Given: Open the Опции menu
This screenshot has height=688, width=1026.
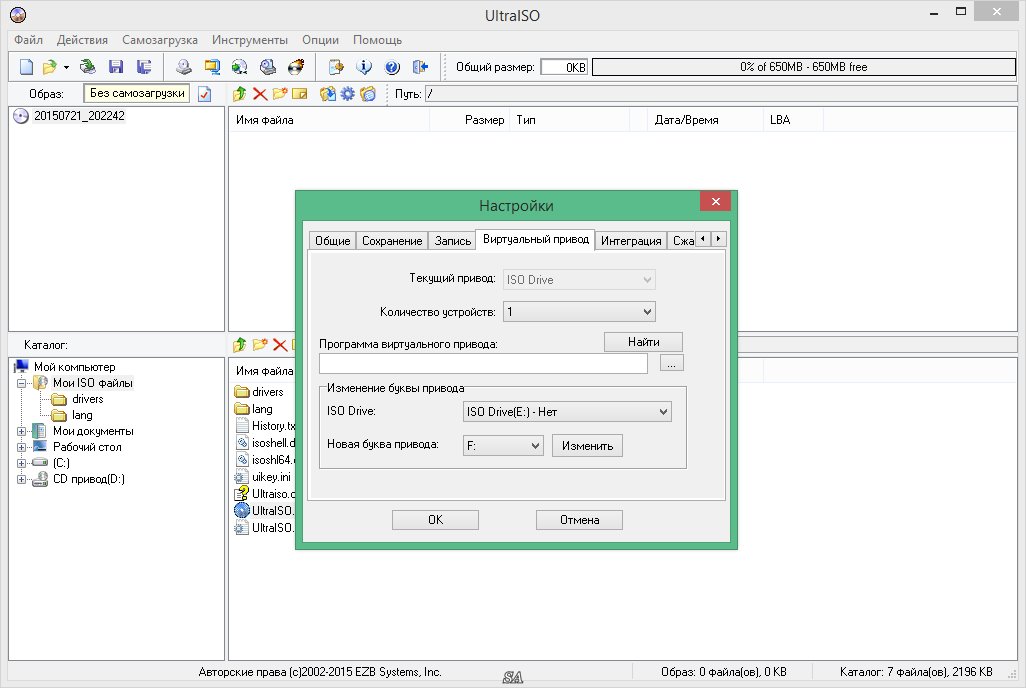Looking at the screenshot, I should 321,40.
